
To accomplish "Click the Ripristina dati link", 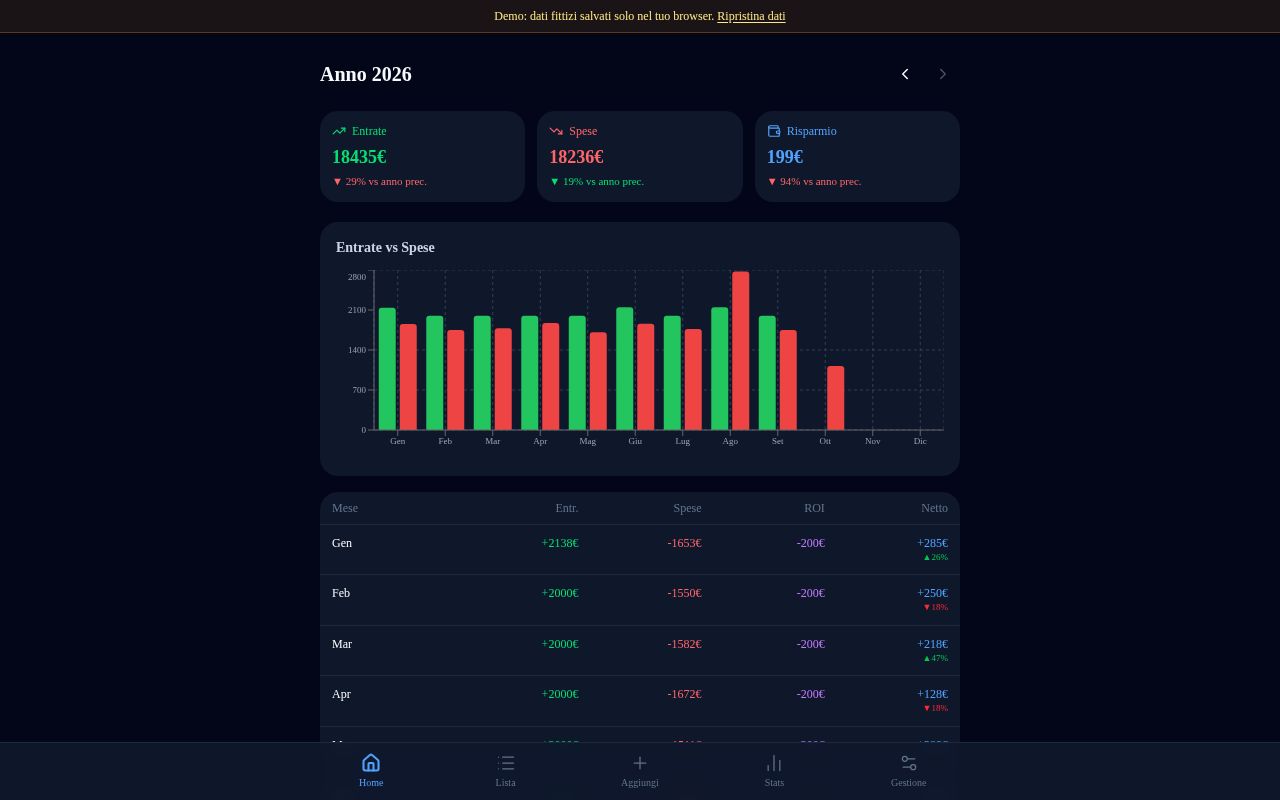I will coord(751,16).
